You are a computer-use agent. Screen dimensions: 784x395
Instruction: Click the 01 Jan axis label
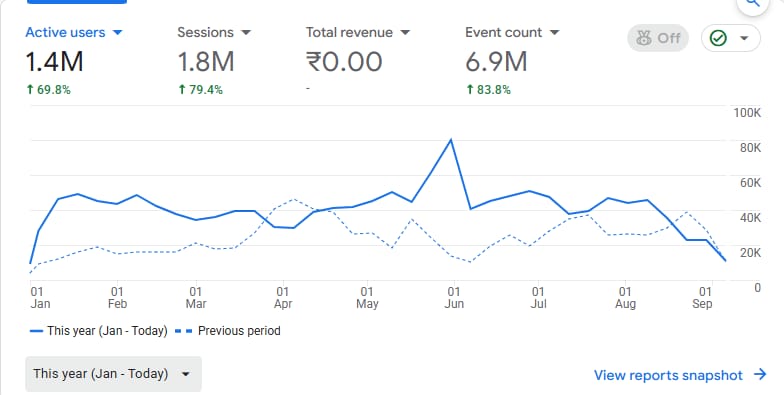tap(40, 298)
